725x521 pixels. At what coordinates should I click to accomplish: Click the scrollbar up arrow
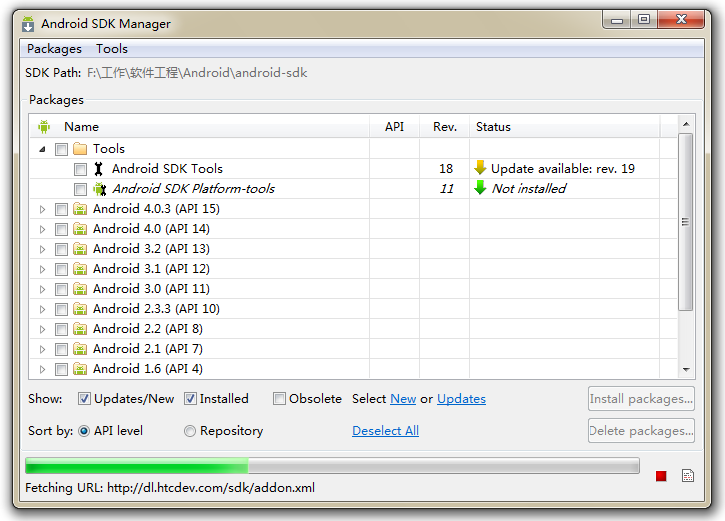click(x=686, y=124)
